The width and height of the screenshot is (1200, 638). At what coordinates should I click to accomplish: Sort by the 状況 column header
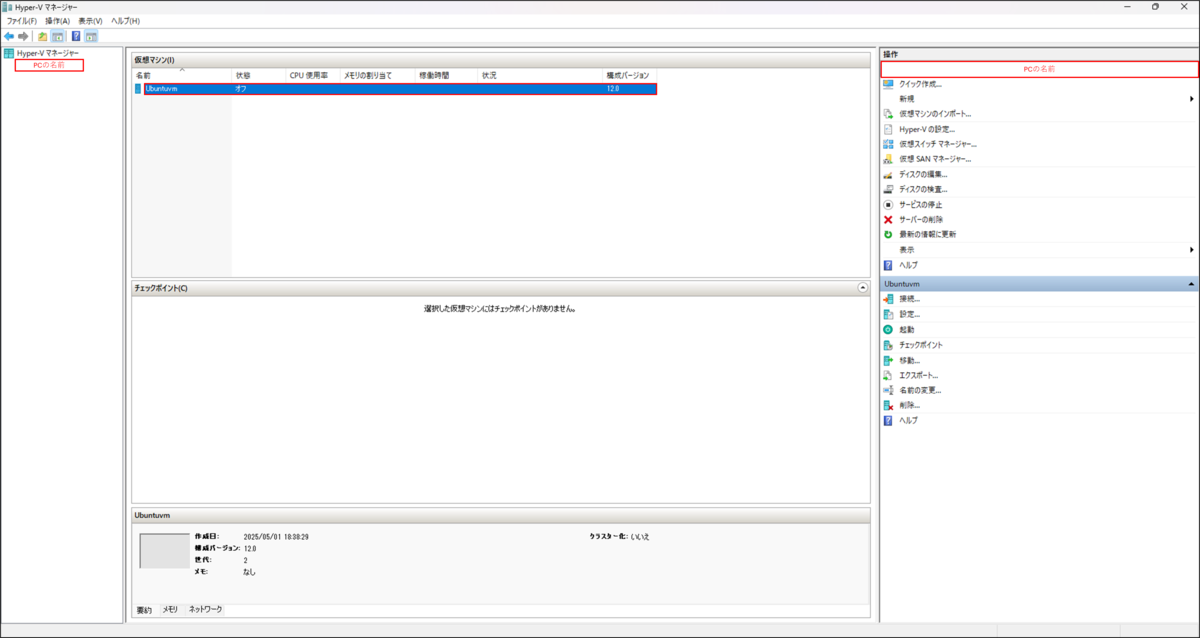541,75
